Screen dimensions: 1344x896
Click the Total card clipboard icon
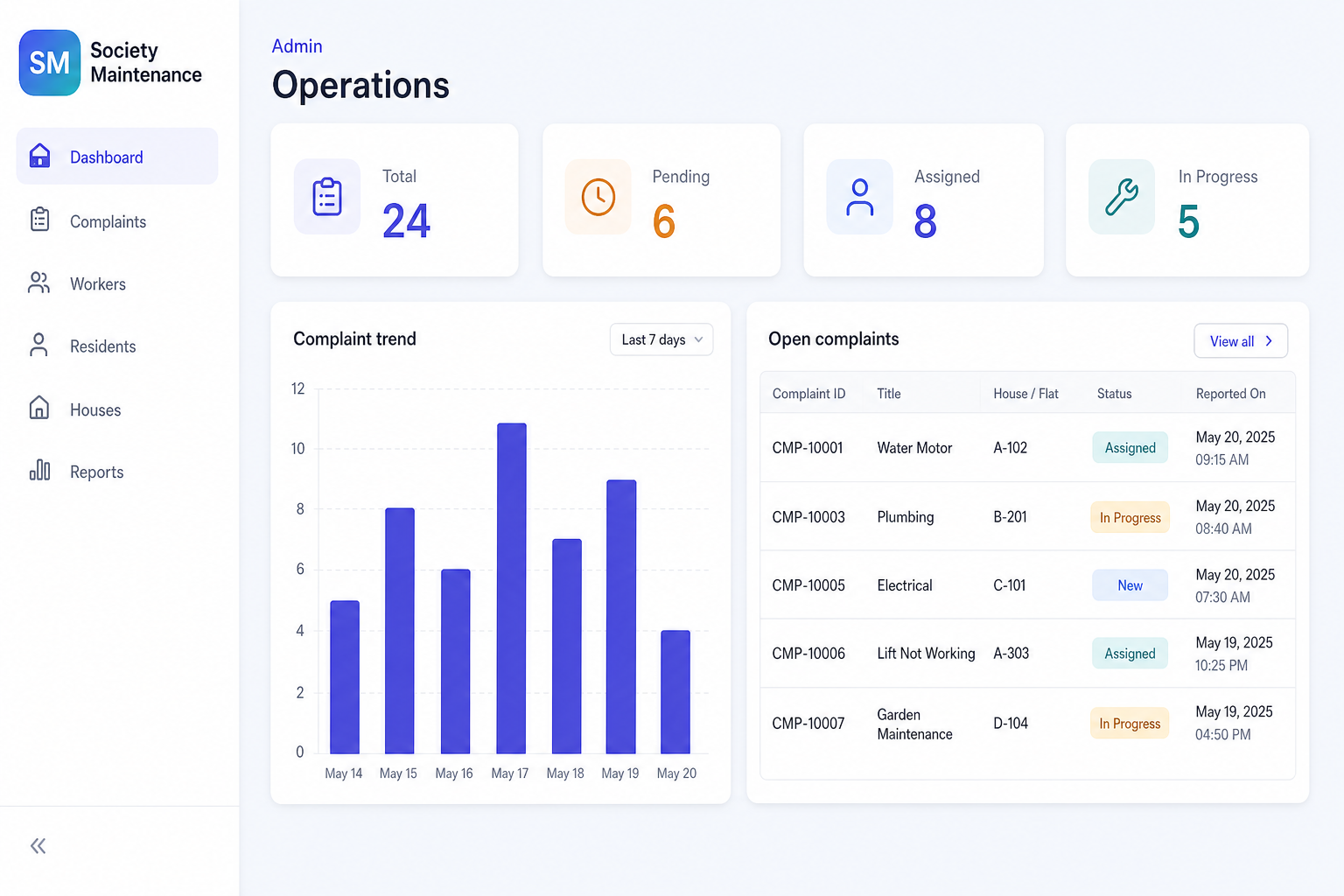pyautogui.click(x=327, y=197)
